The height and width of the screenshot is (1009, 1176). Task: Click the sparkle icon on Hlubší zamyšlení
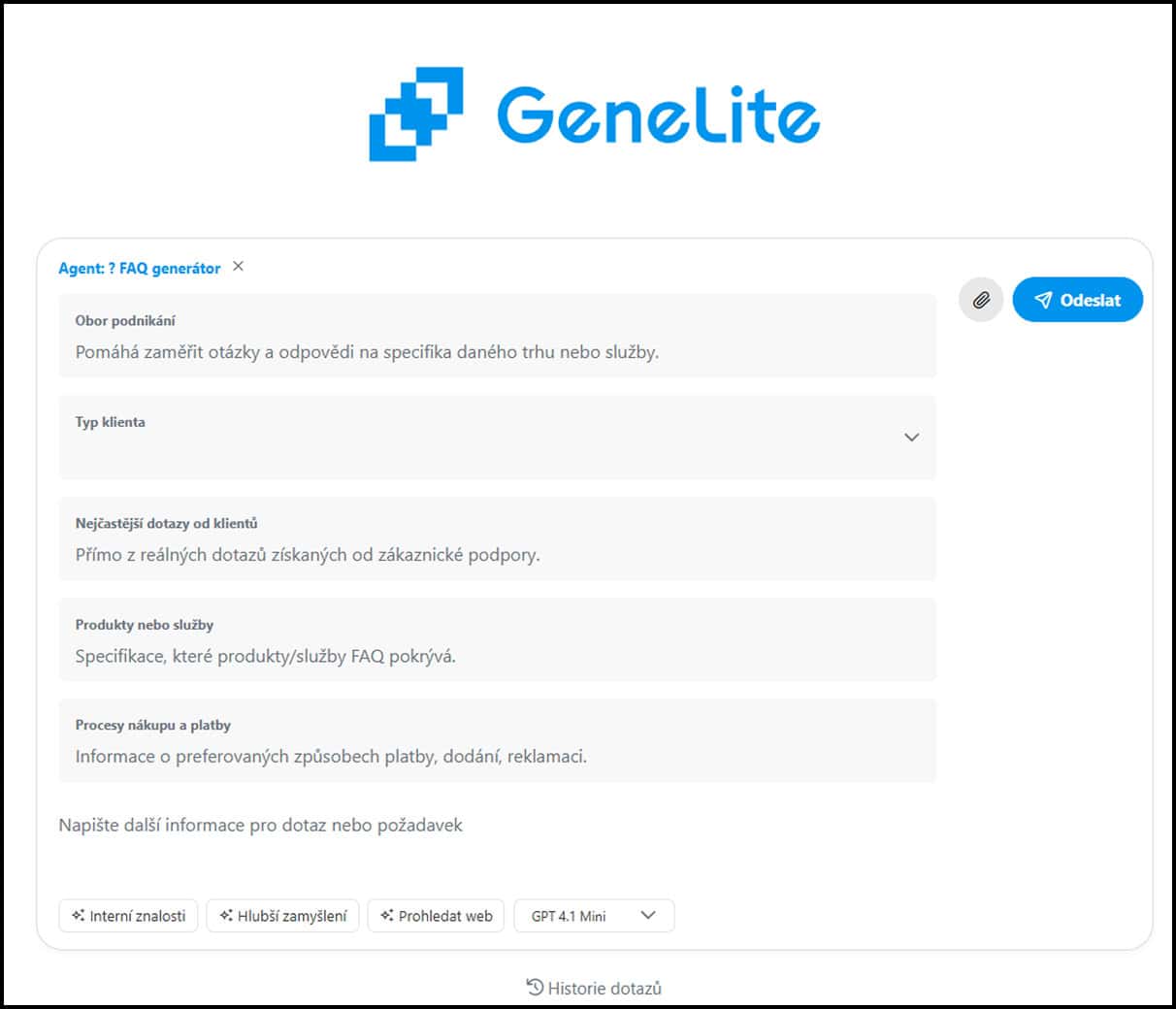point(226,915)
